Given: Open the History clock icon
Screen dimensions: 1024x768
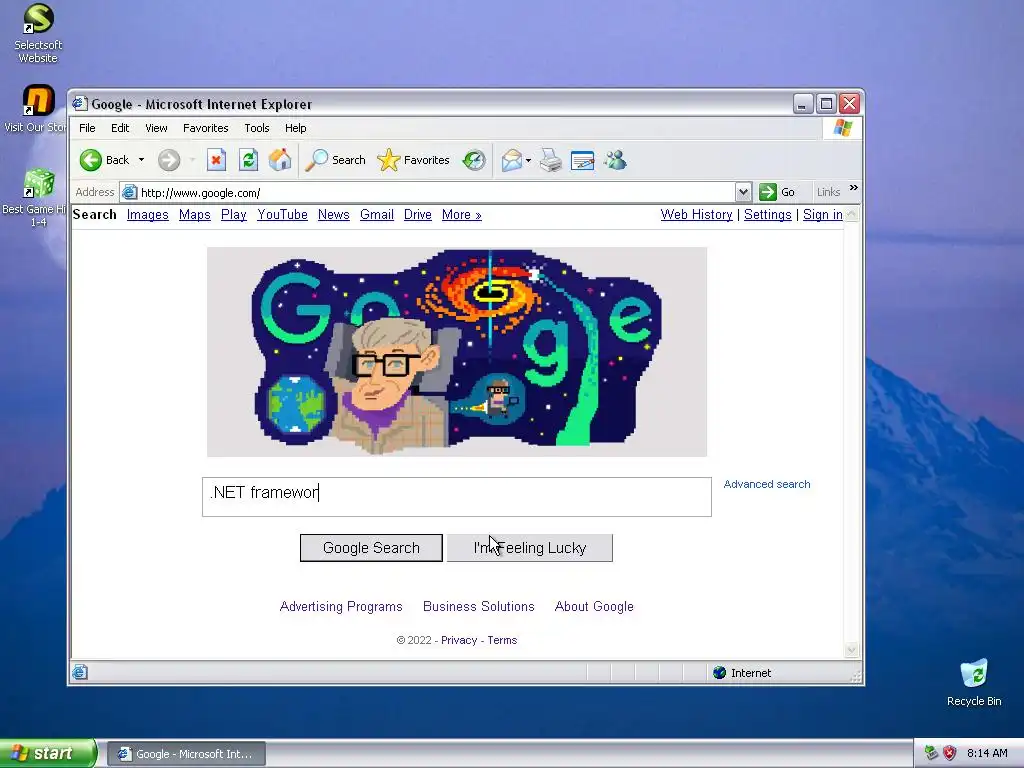Looking at the screenshot, I should pos(474,160).
